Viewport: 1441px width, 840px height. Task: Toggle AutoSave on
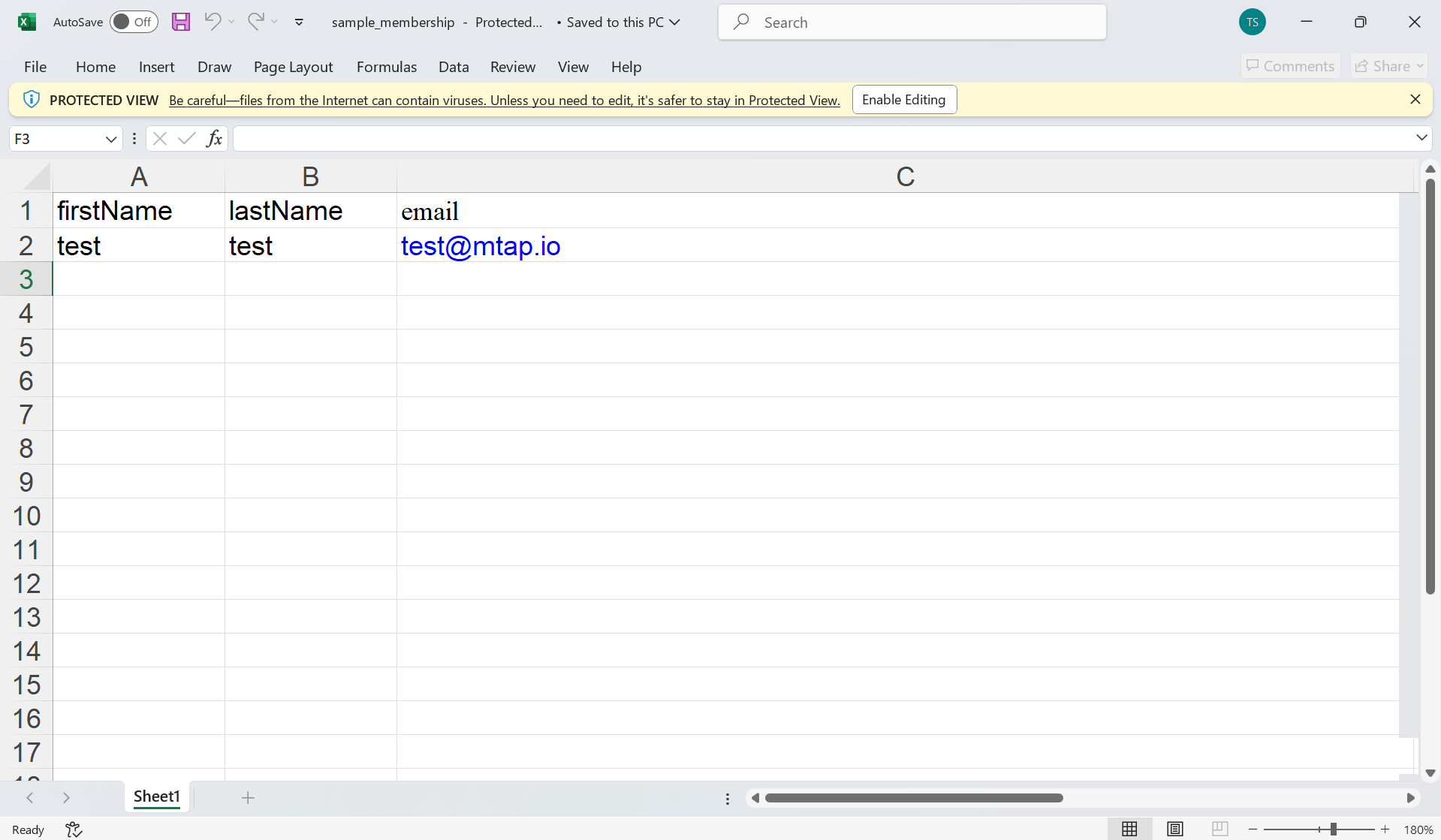133,22
